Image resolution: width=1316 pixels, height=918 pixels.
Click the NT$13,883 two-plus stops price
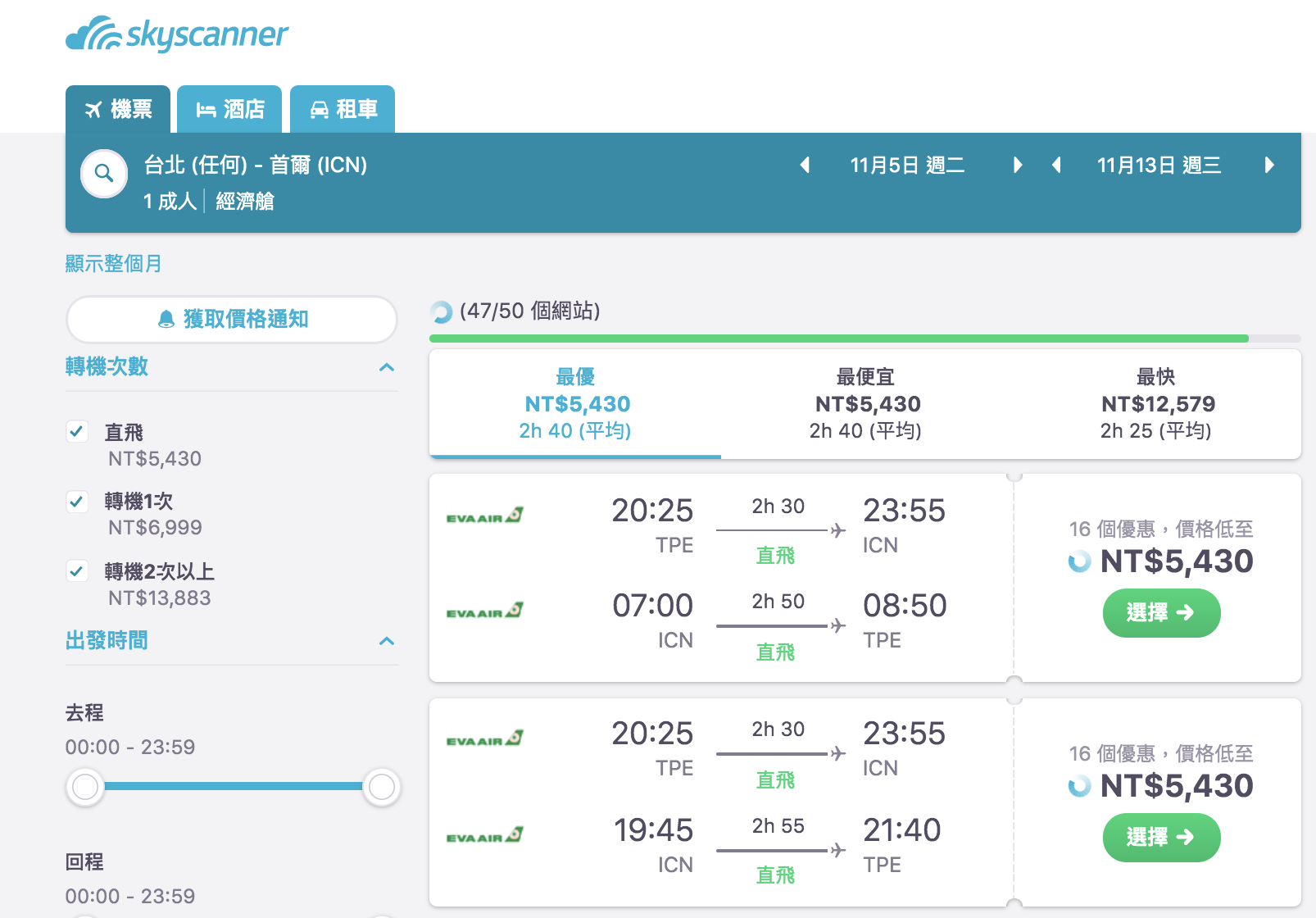(160, 598)
